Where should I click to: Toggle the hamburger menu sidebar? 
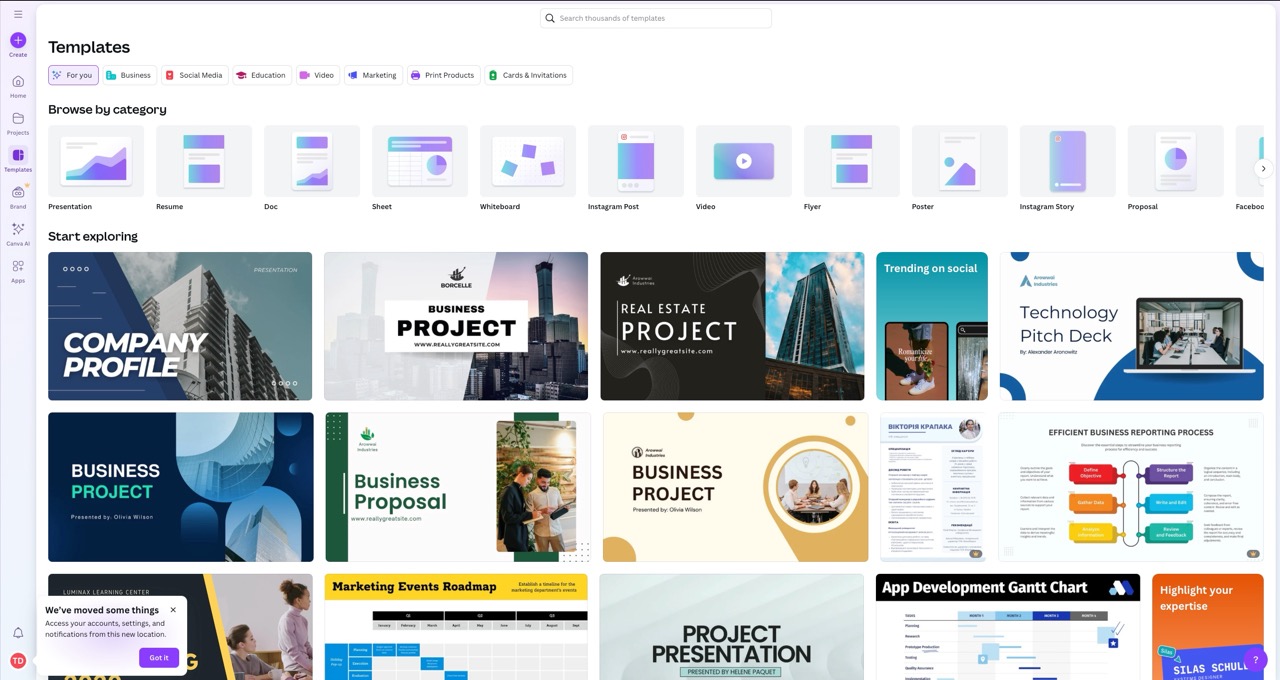pos(18,14)
